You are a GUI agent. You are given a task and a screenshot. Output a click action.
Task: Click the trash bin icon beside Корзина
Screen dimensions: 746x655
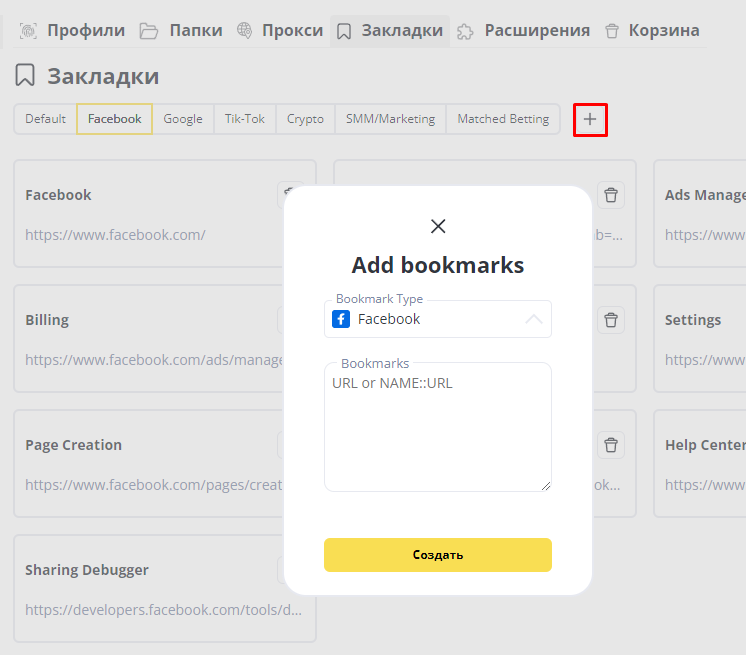tap(612, 31)
